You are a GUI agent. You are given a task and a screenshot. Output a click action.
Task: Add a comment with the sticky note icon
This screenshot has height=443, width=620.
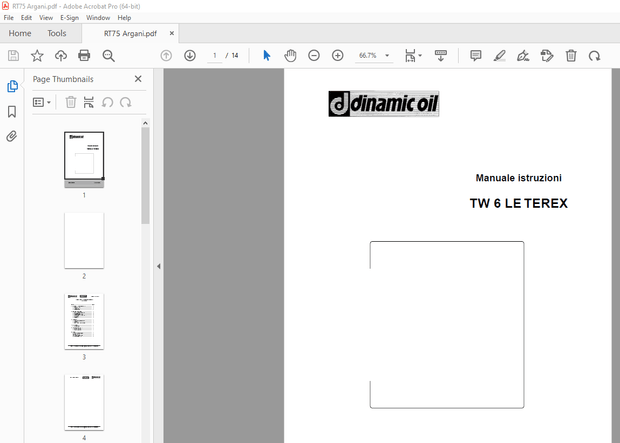[x=476, y=55]
